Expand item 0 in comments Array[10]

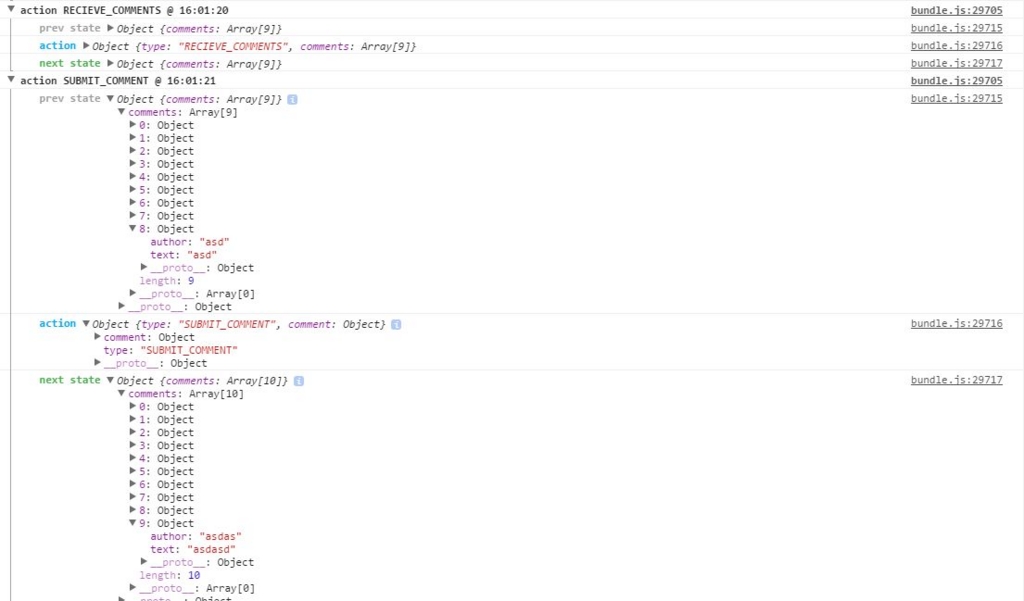coord(133,406)
